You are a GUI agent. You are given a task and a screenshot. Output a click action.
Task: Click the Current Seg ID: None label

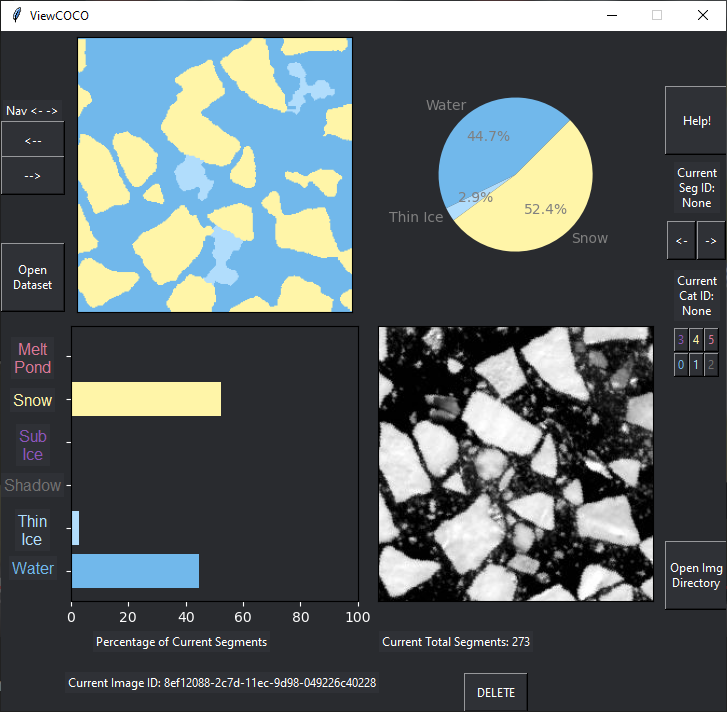click(x=696, y=188)
